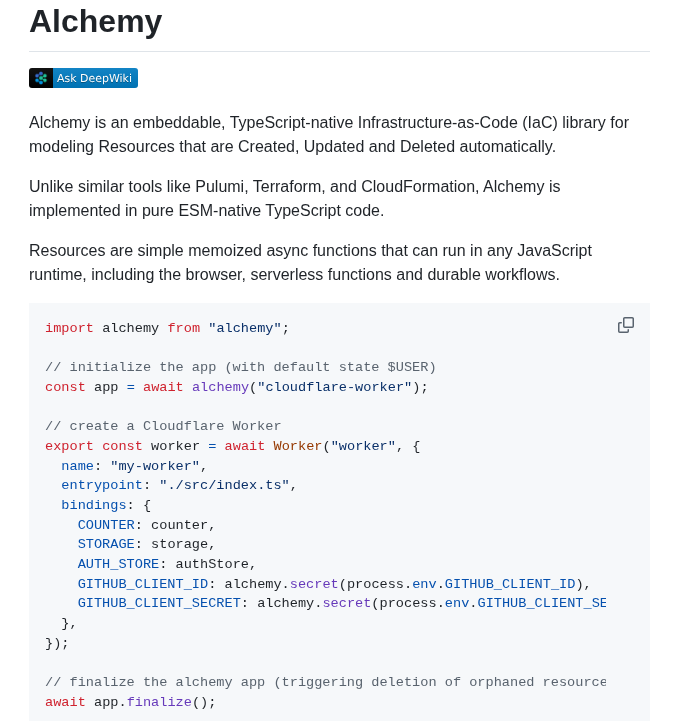The height and width of the screenshot is (721, 674).
Task: Click the Alchemy page heading
Action: [x=96, y=21]
